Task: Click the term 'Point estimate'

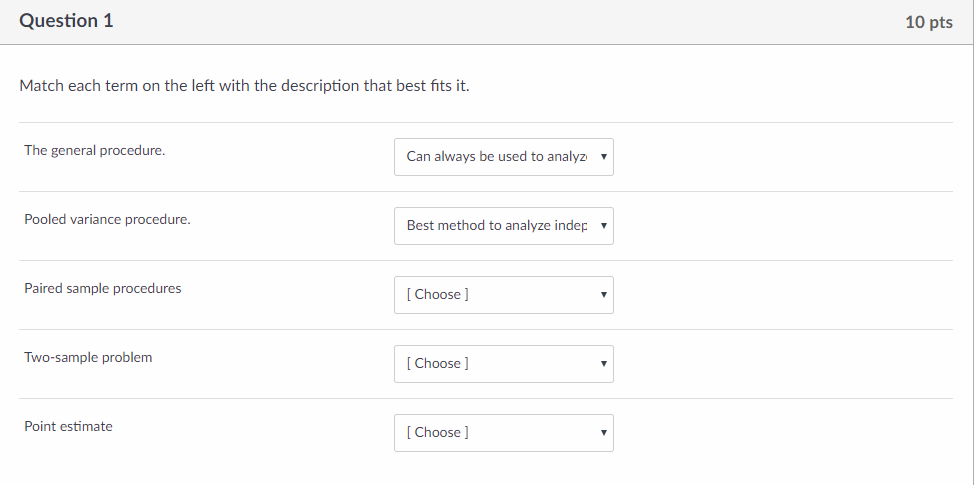Action: coord(68,427)
